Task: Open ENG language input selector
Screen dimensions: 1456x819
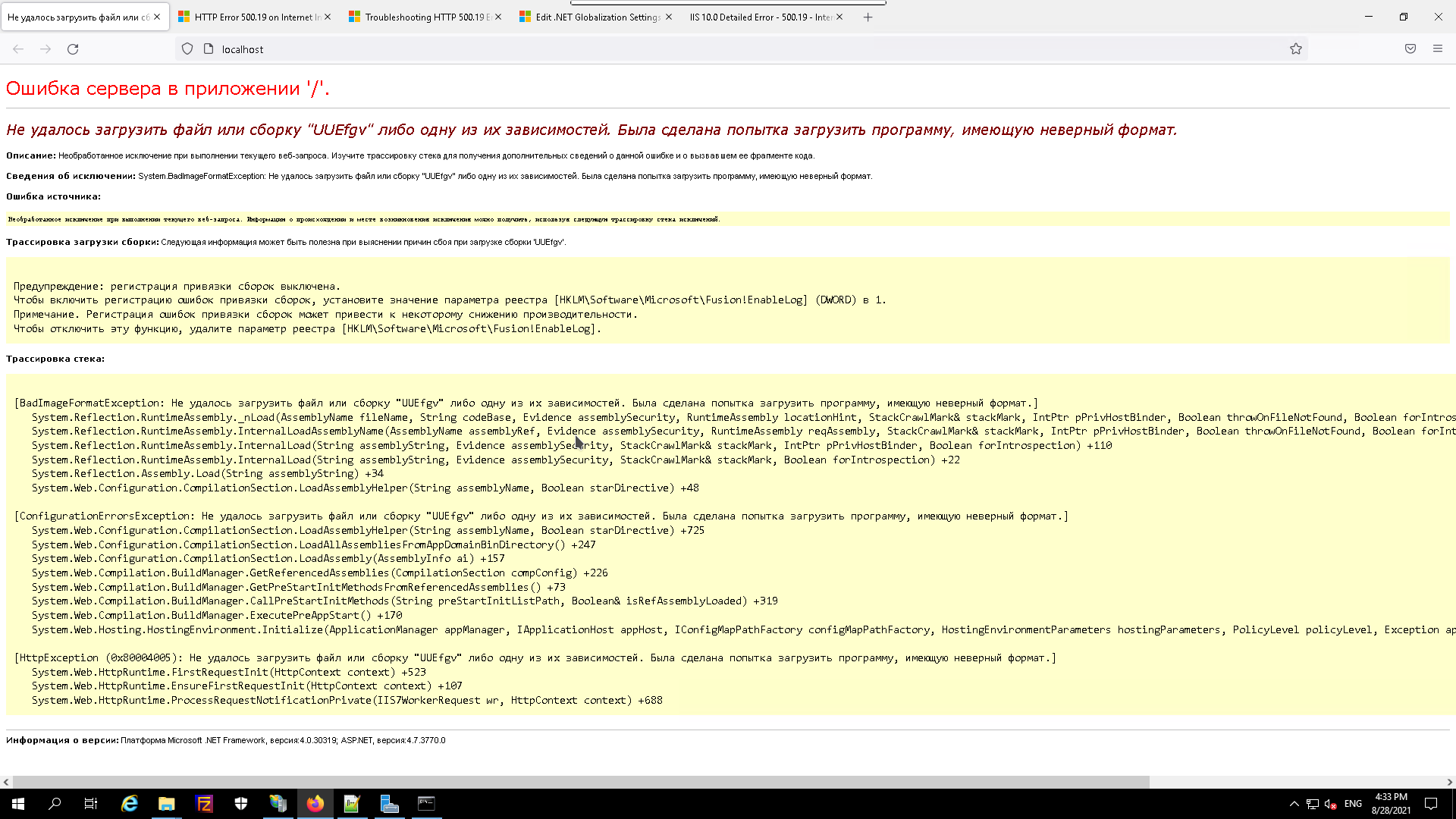Action: (1353, 804)
